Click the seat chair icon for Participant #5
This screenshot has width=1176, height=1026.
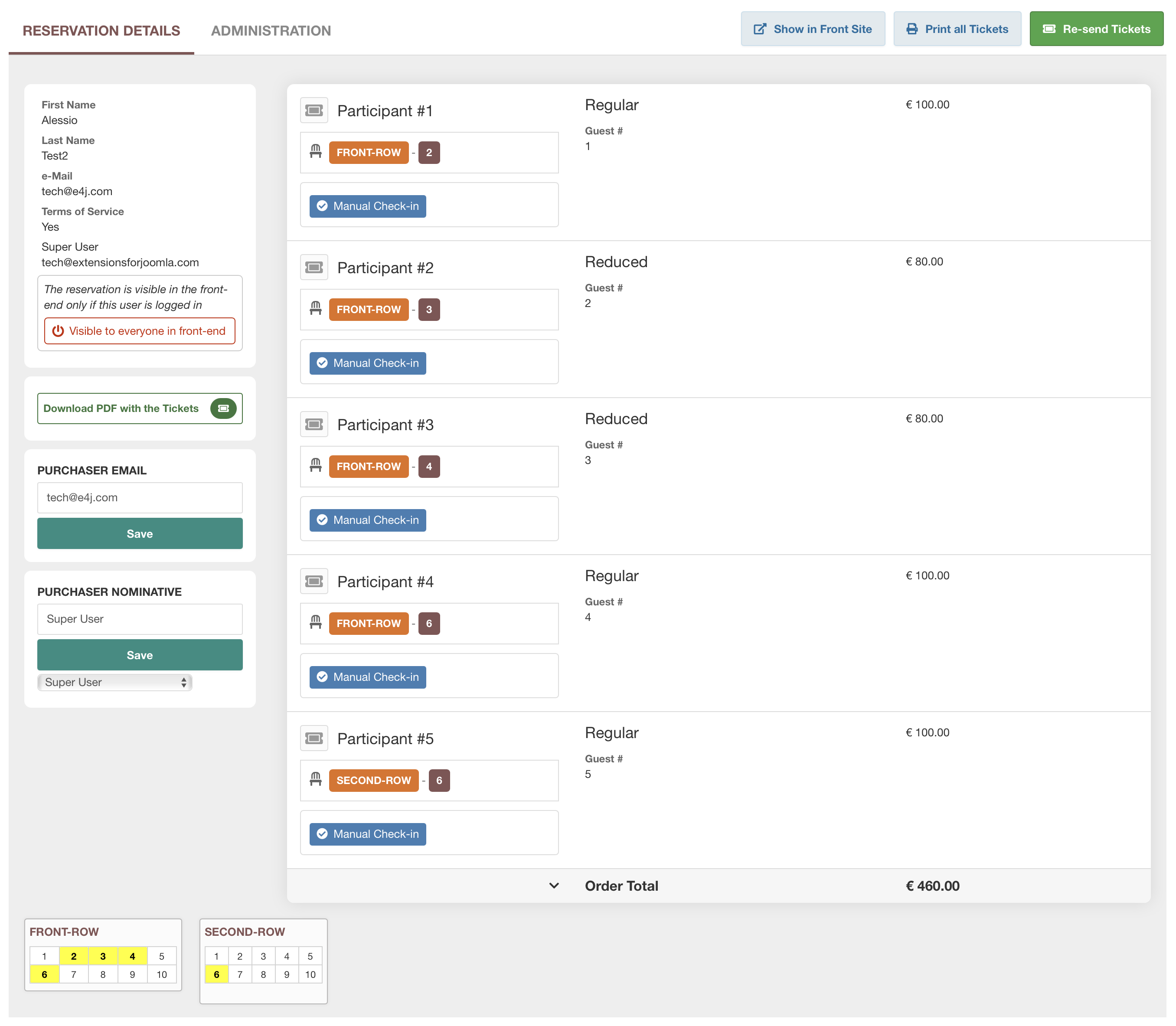pos(316,779)
